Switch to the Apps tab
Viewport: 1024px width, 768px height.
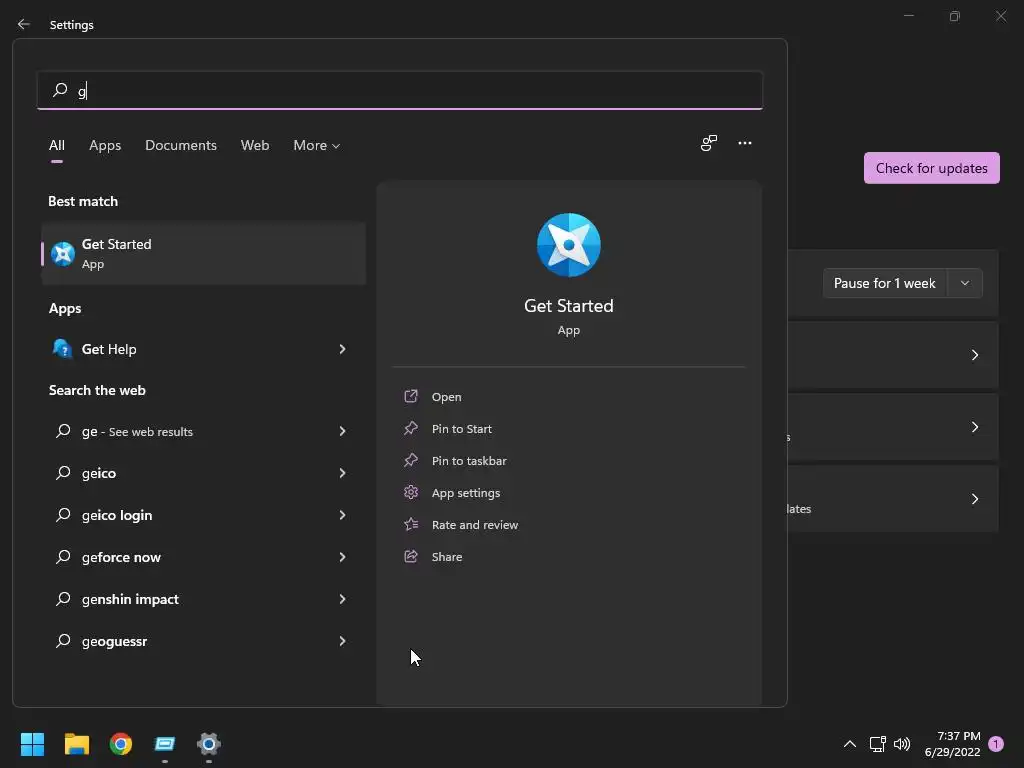[x=105, y=145]
